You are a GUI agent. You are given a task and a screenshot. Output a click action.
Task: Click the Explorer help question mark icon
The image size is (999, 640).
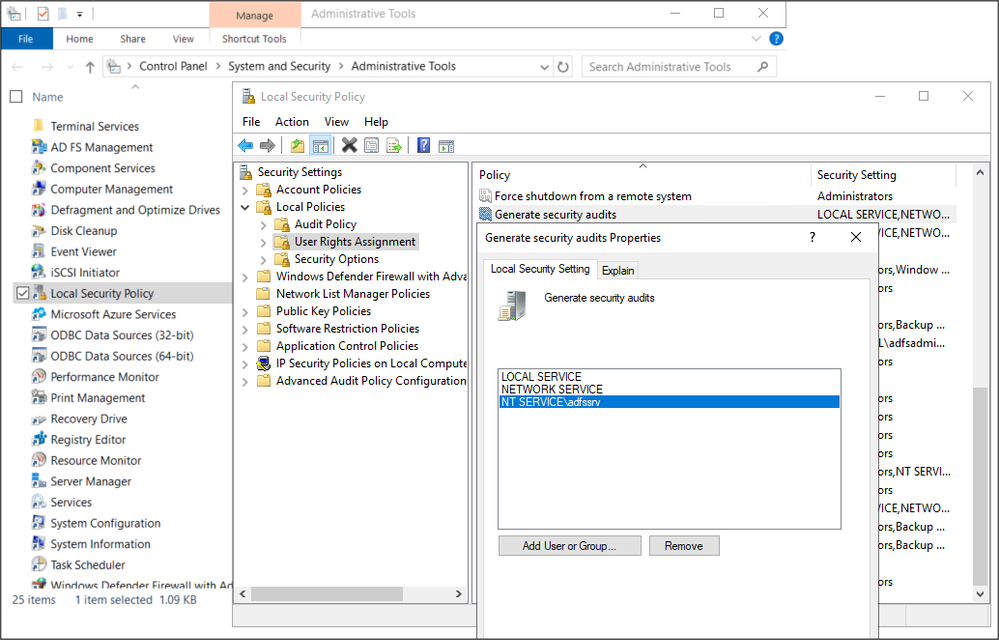[776, 39]
